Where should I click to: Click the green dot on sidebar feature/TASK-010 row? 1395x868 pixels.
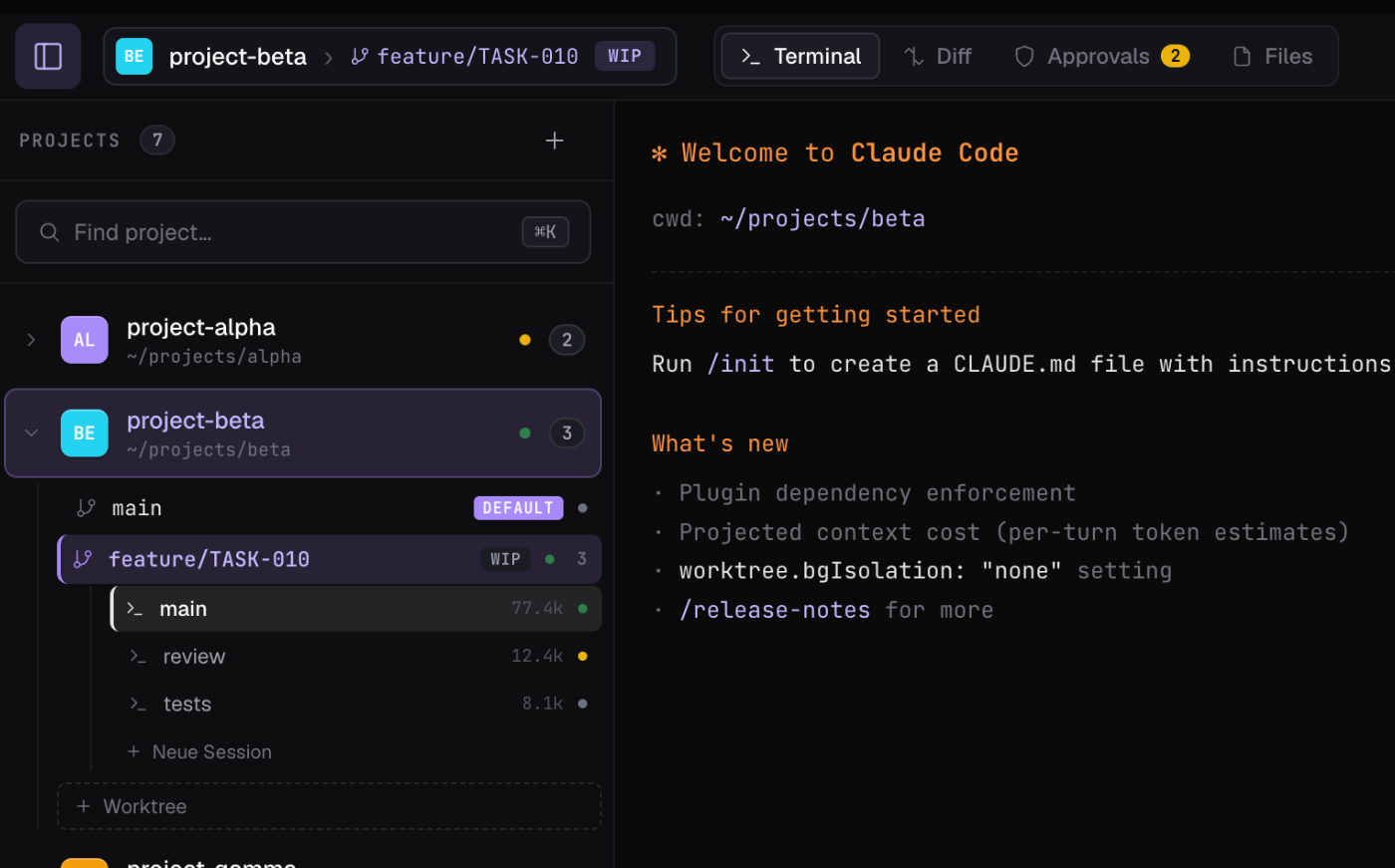(x=550, y=559)
